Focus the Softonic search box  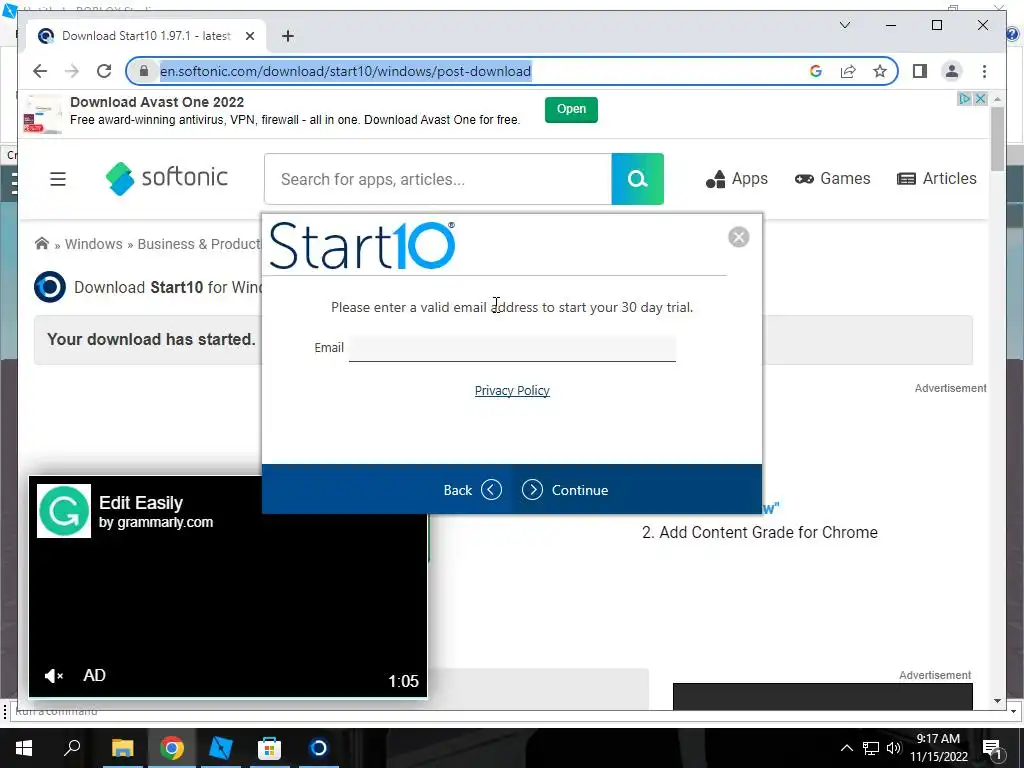click(438, 179)
